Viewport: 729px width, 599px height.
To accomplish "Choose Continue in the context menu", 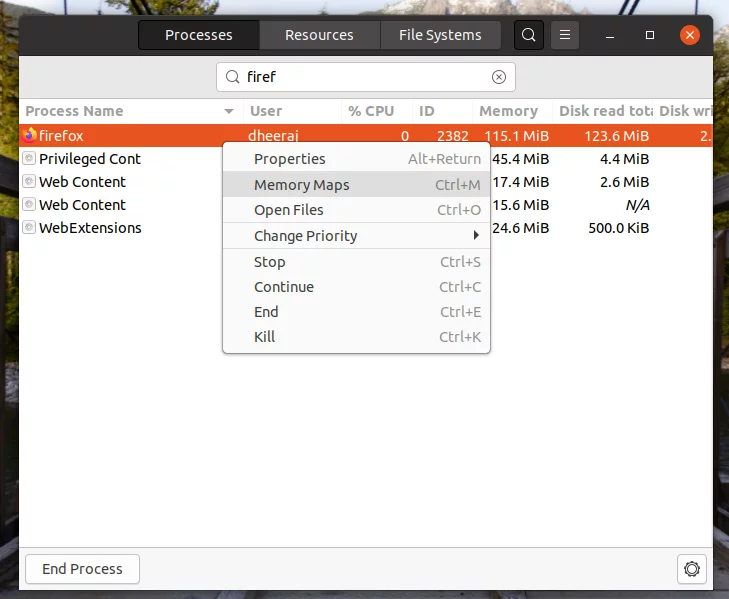I will 357,287.
